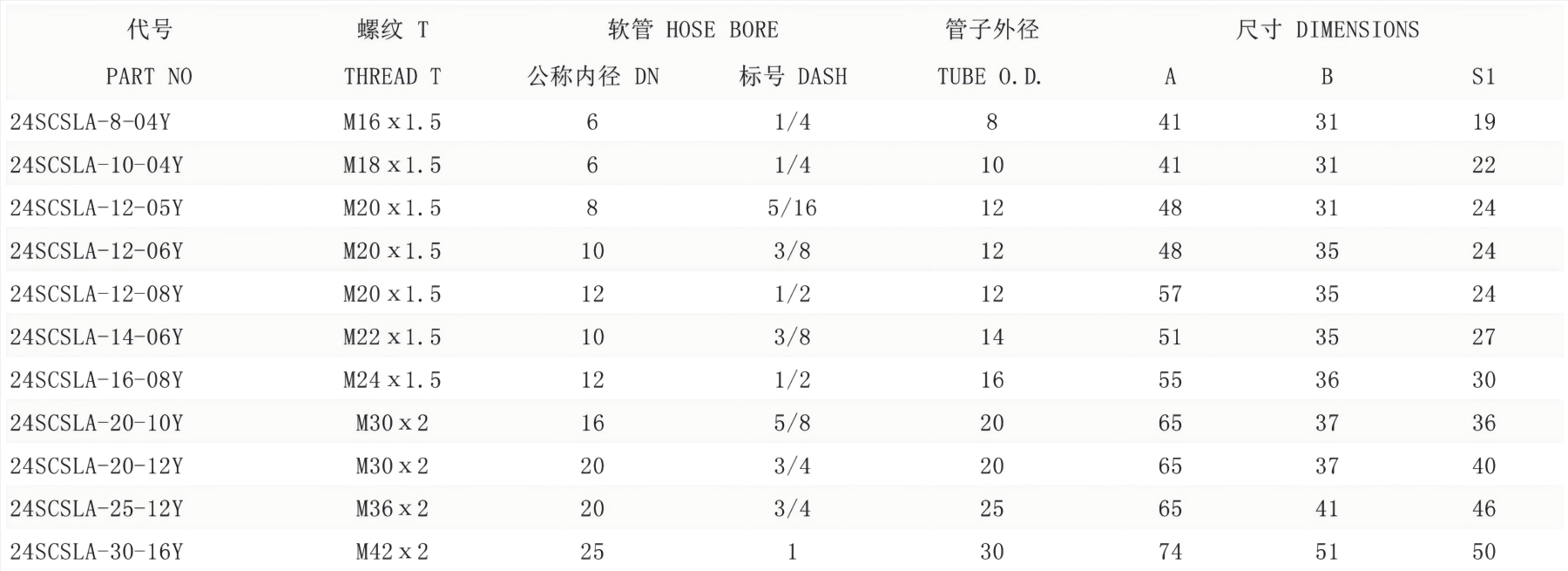1568x571 pixels.
Task: Click the M42 x 2 thread cell
Action: (392, 552)
